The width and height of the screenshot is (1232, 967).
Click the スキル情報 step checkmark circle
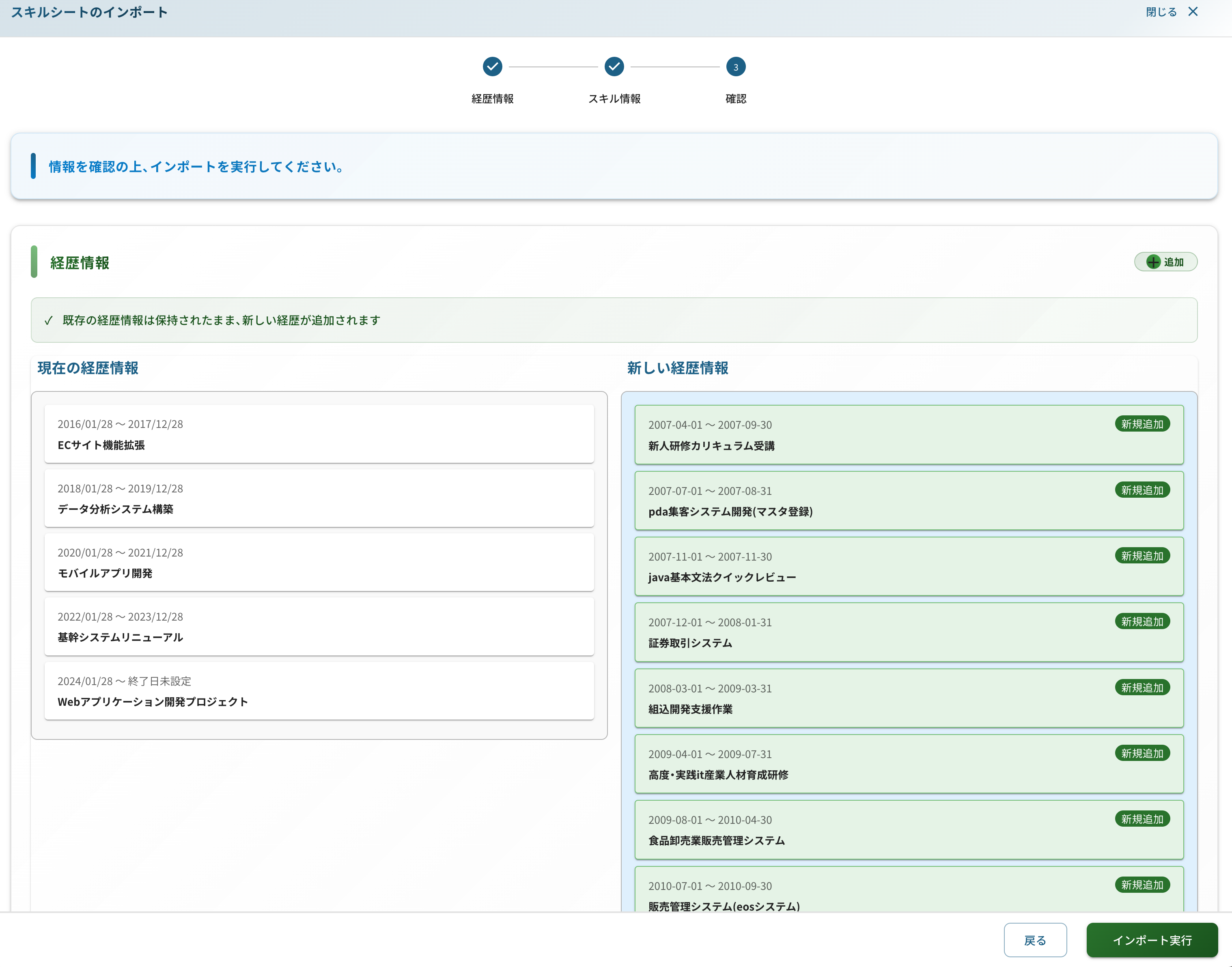coord(614,67)
